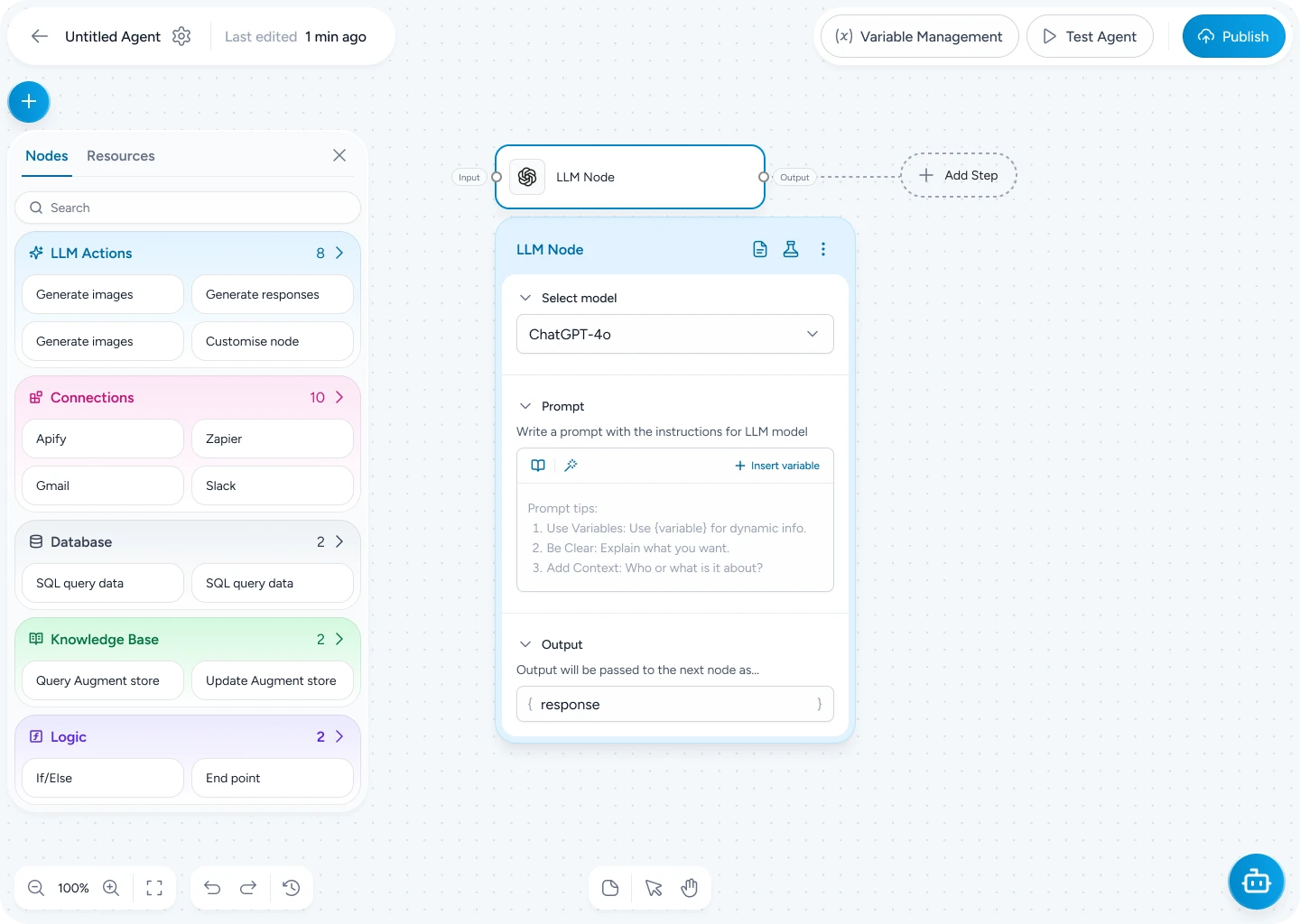Open LLM Node three-dot menu

pos(822,249)
